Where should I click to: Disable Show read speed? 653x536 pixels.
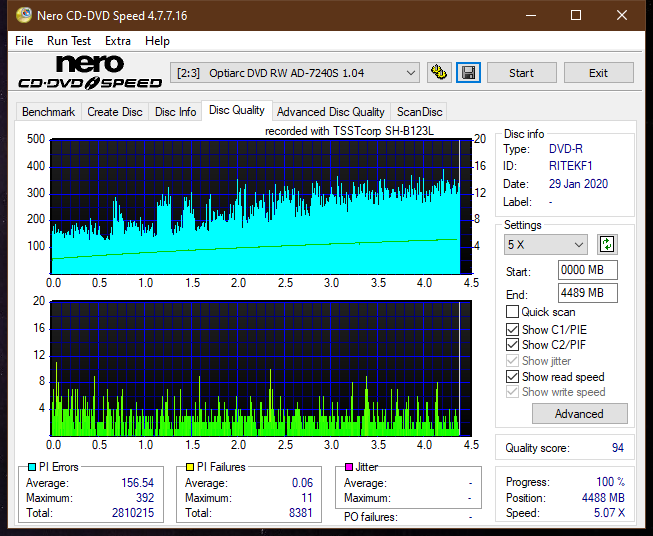(x=512, y=376)
